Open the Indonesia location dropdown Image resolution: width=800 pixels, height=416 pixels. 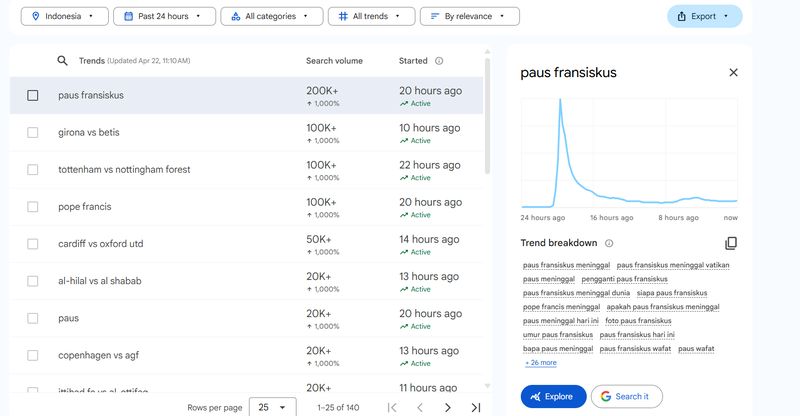[65, 16]
